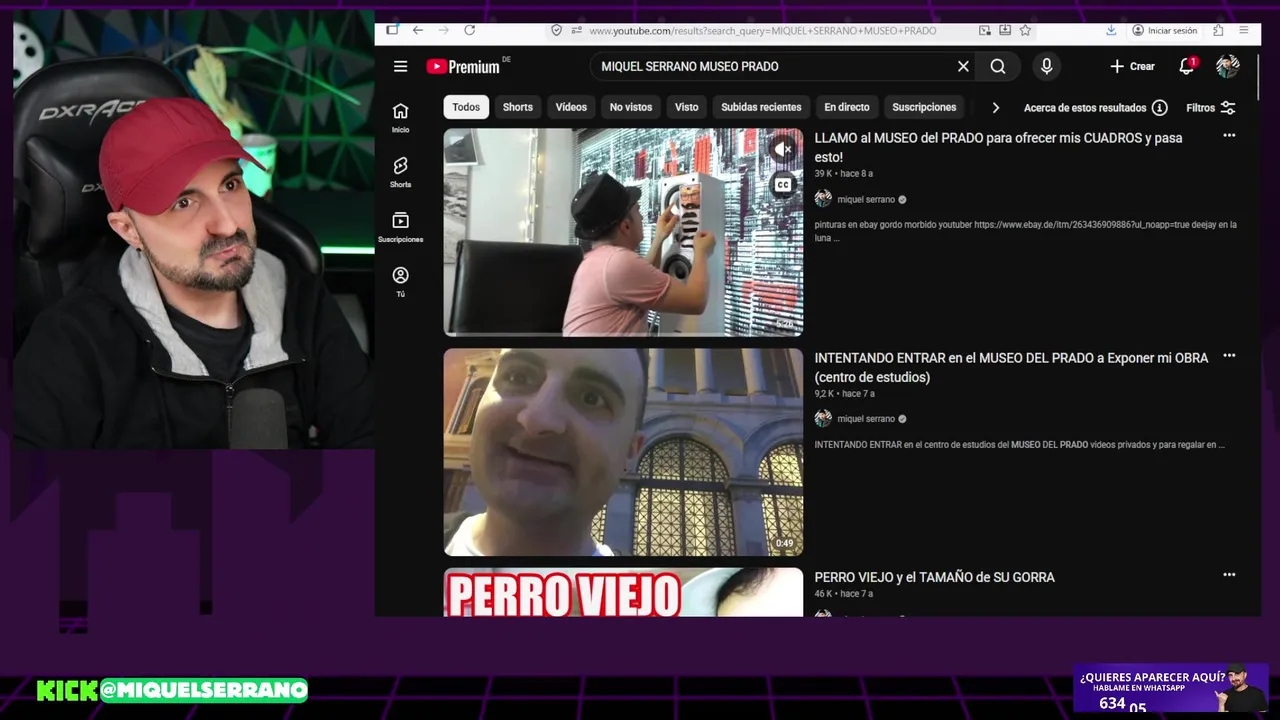Viewport: 1280px width, 720px height.
Task: Clear the search query with the X
Action: [x=963, y=66]
